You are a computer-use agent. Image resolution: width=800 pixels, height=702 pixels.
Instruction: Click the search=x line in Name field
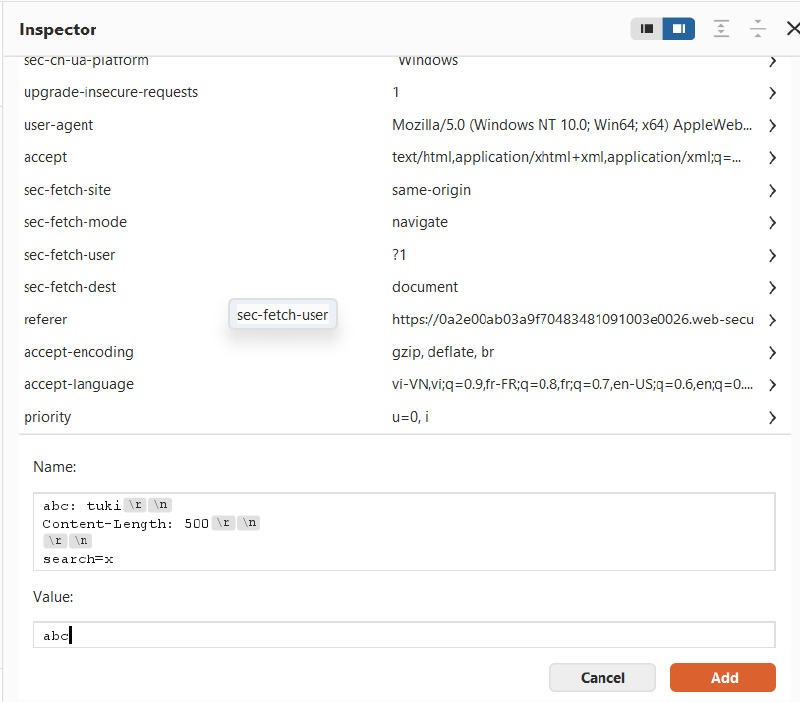[78, 559]
